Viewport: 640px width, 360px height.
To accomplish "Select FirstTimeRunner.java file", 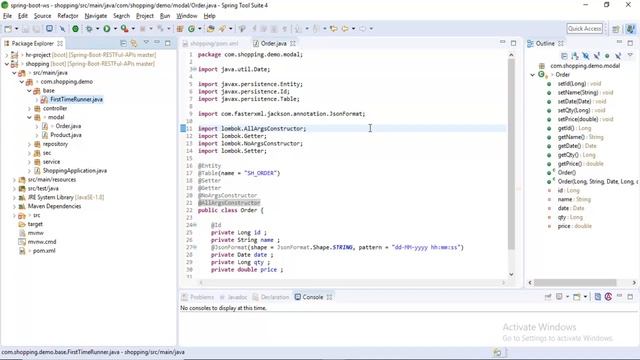I will [76, 99].
